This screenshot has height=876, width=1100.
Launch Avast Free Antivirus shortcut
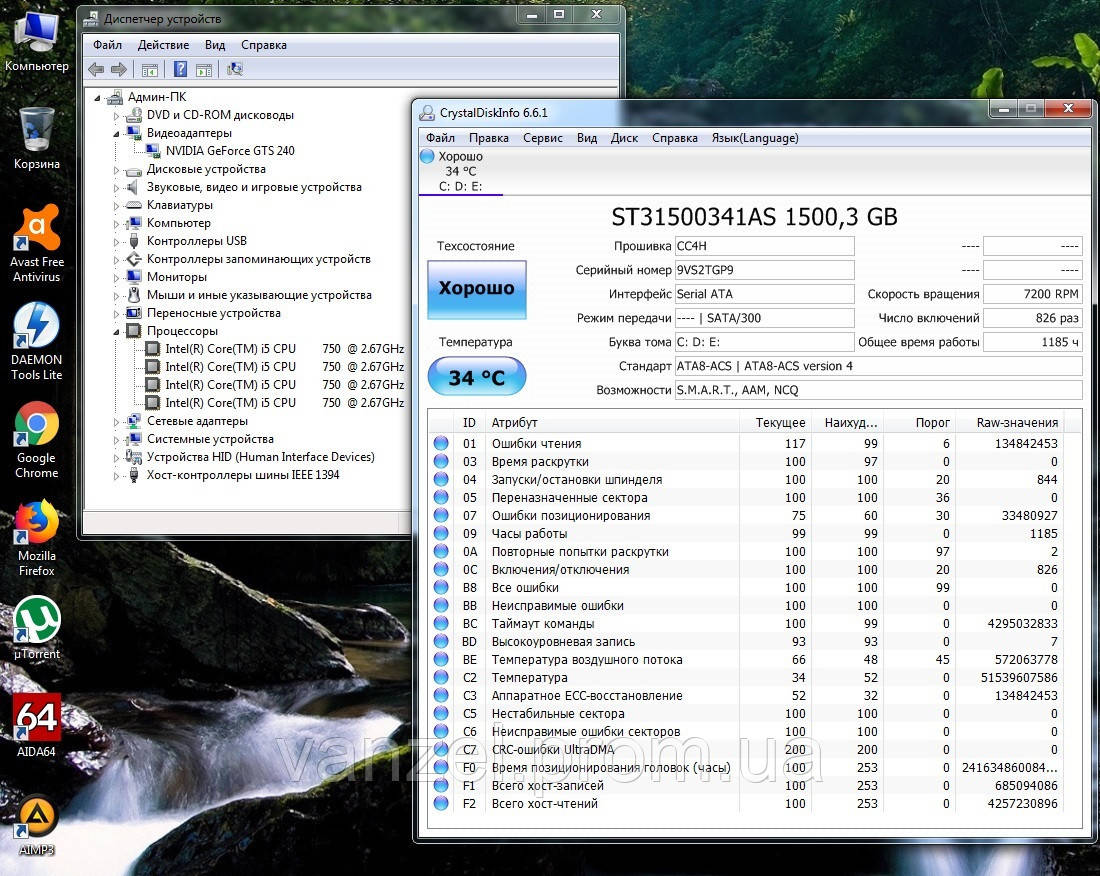36,243
